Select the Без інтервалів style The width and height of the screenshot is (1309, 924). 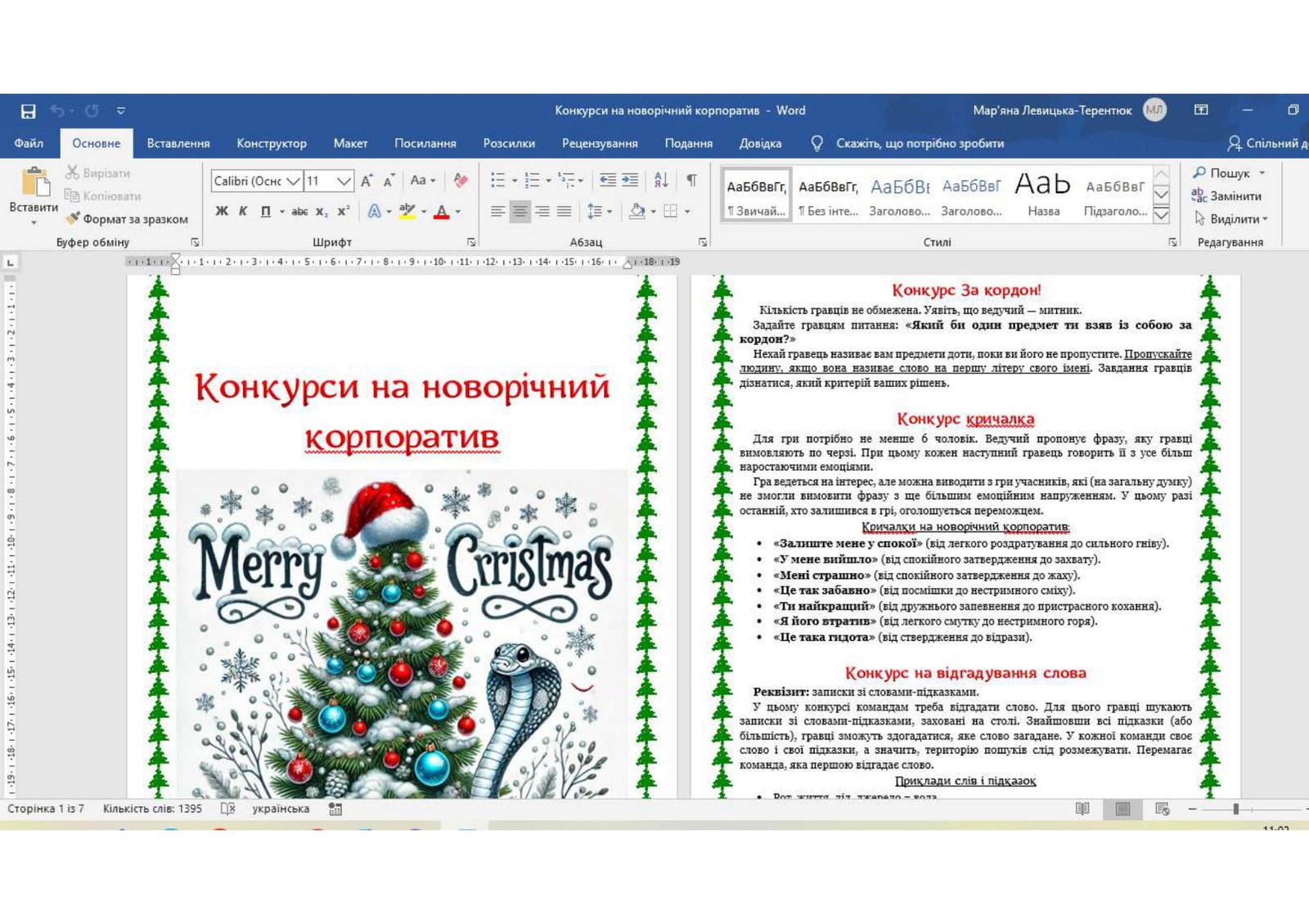pos(828,196)
